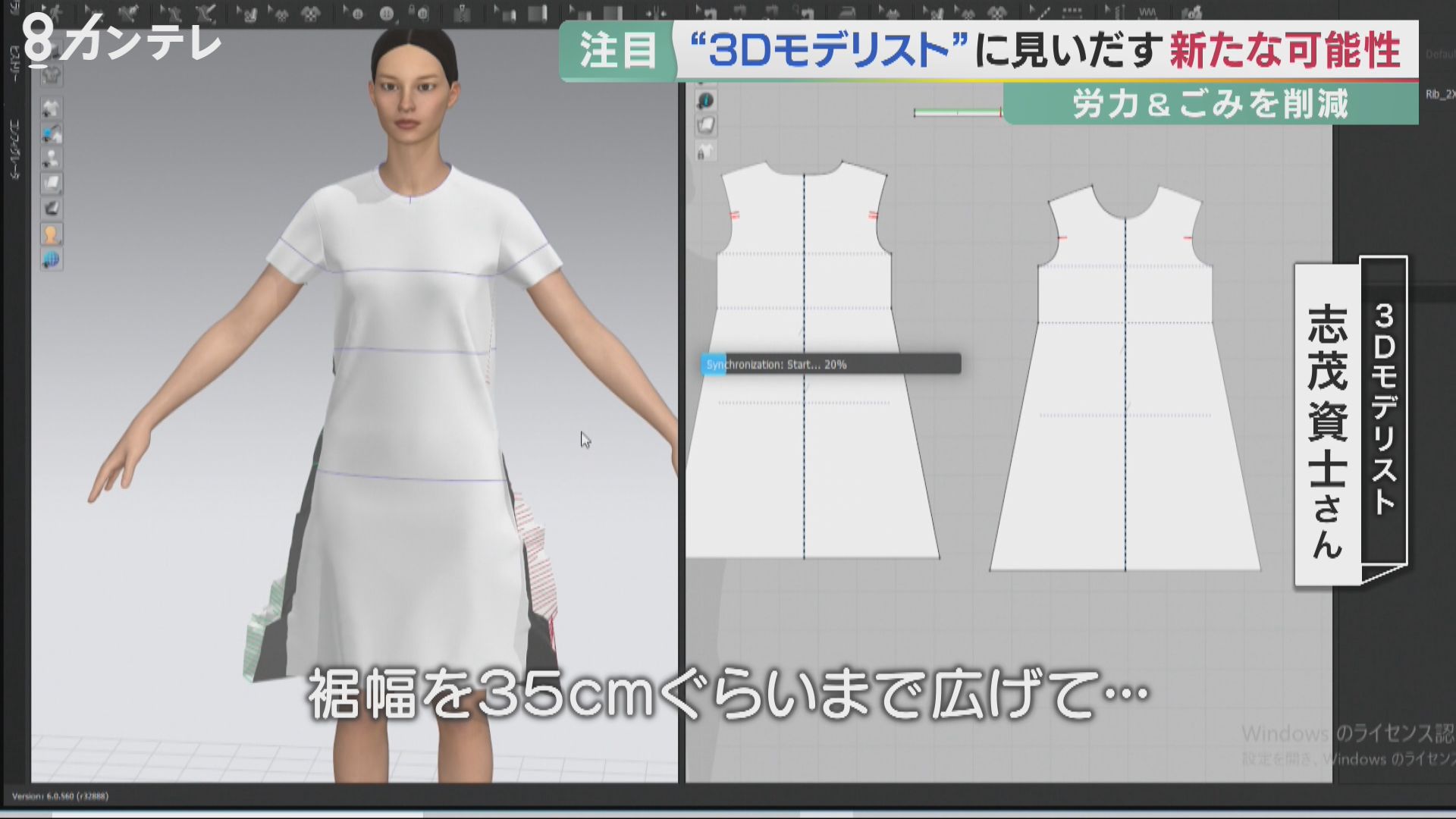Toggle the locked garment icon in 2D window
1456x819 pixels.
pos(705,151)
